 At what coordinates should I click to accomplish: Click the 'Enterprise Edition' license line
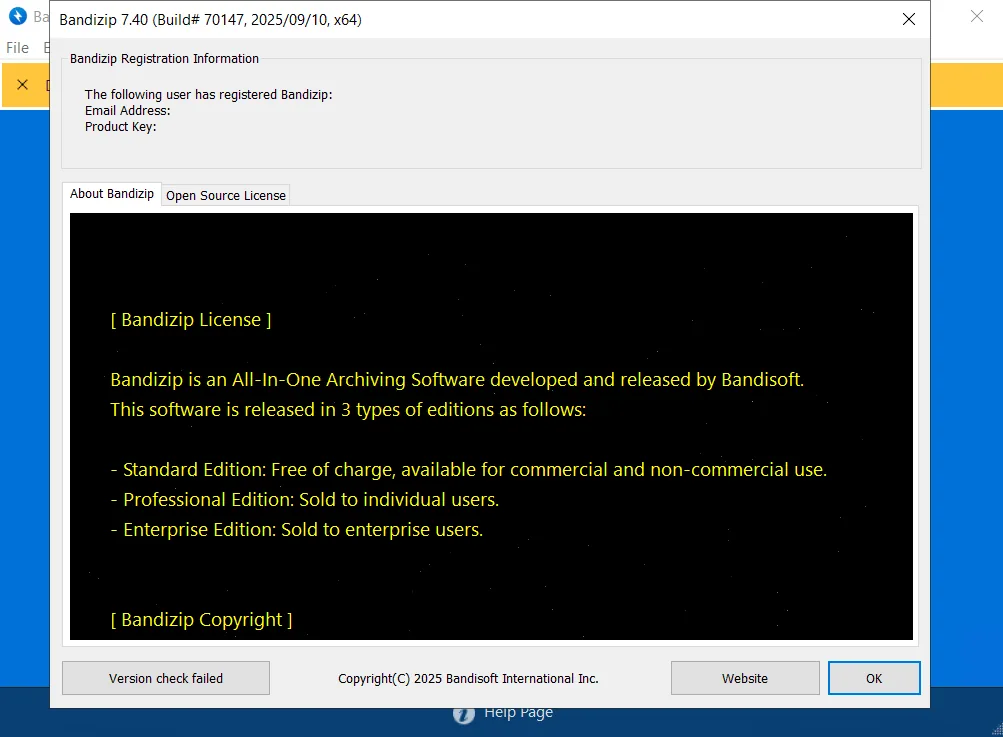(x=297, y=530)
